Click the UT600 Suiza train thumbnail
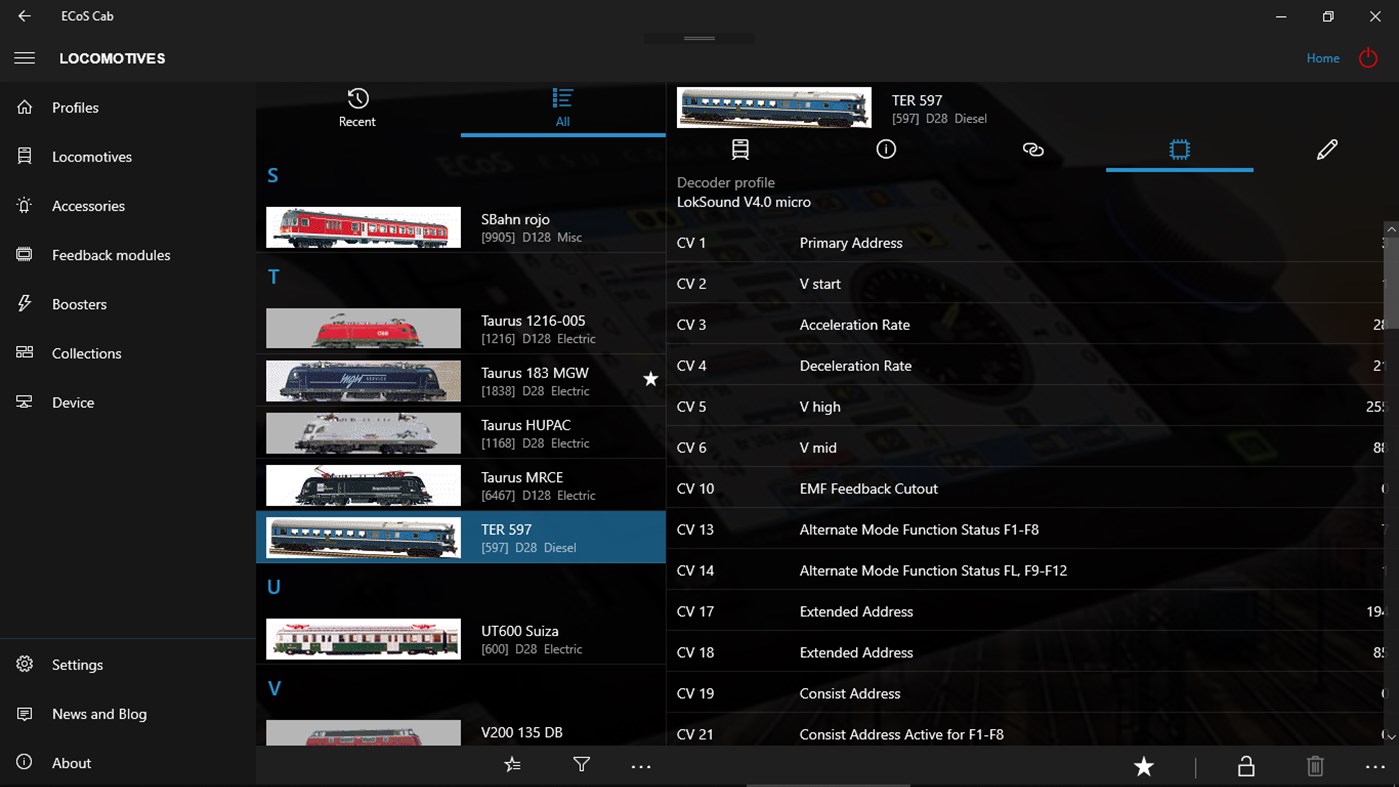The width and height of the screenshot is (1399, 787). coord(363,639)
